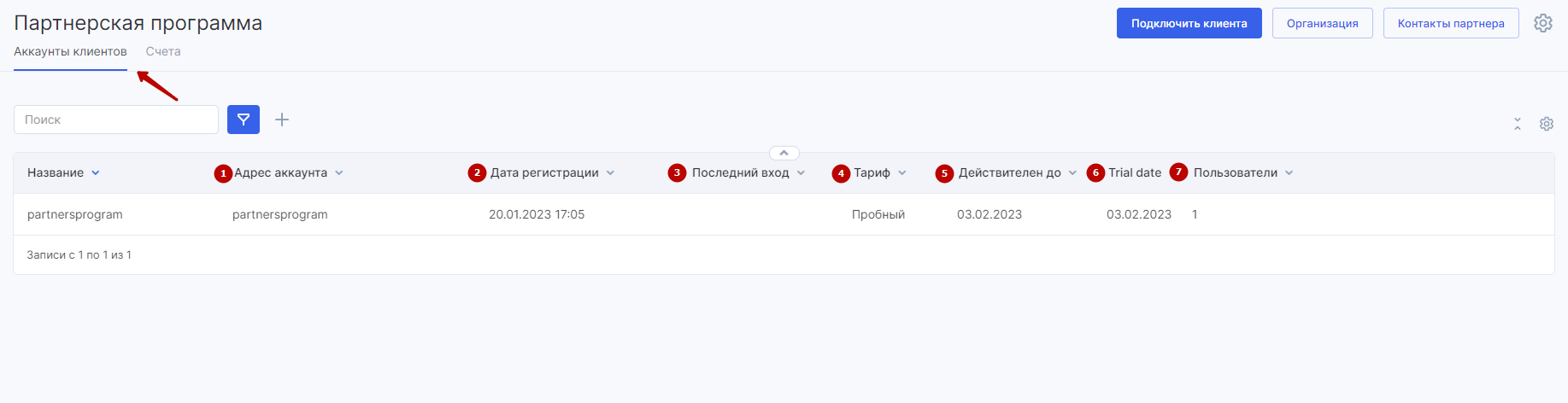Click the Контакты партнера button

tap(1450, 23)
